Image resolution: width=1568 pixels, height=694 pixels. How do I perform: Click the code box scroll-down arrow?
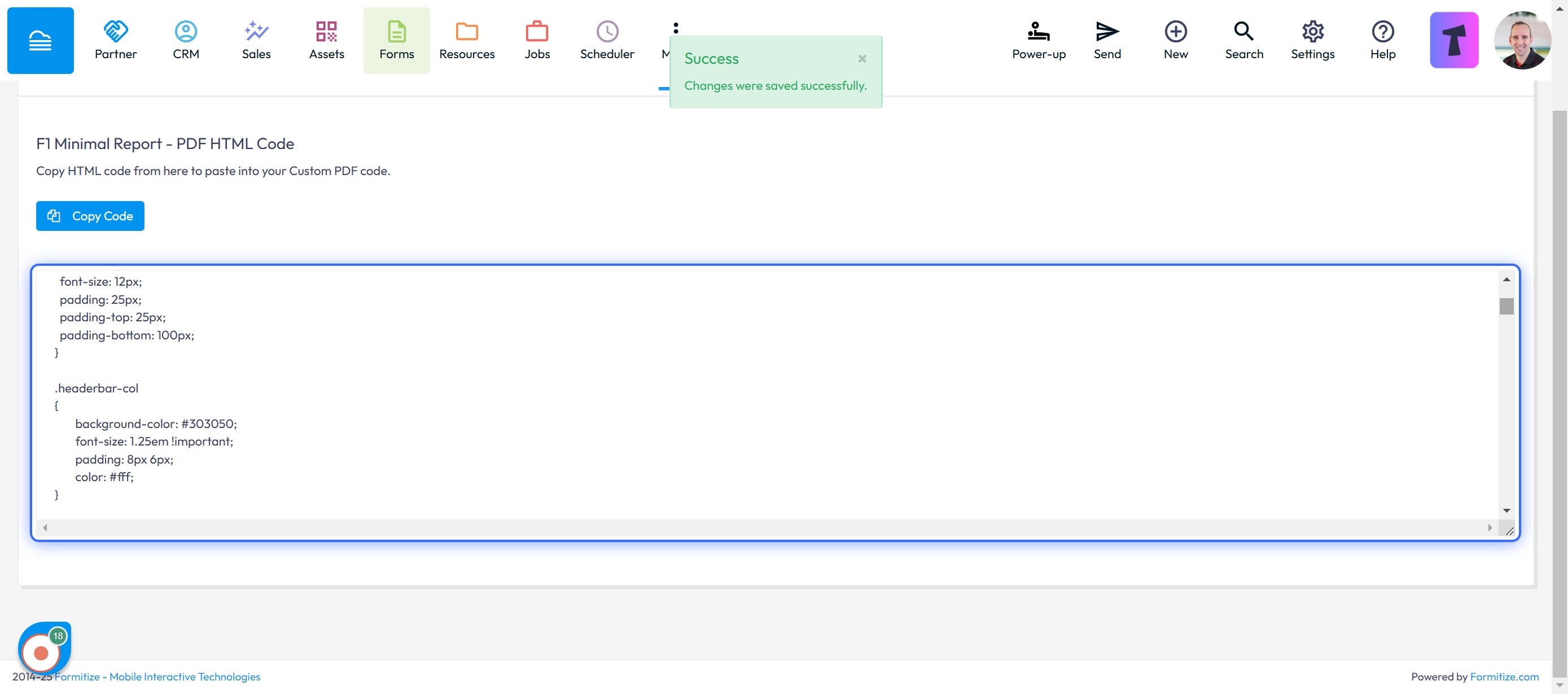tap(1506, 510)
